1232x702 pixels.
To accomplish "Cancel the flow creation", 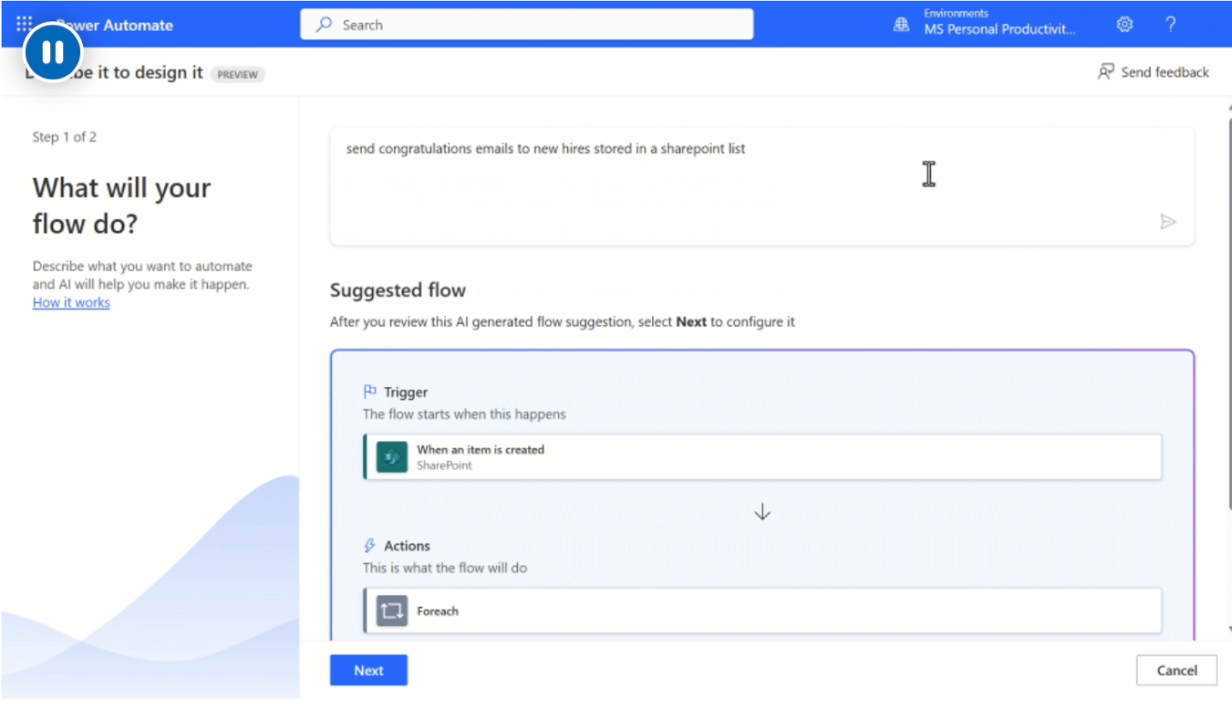I will 1176,670.
